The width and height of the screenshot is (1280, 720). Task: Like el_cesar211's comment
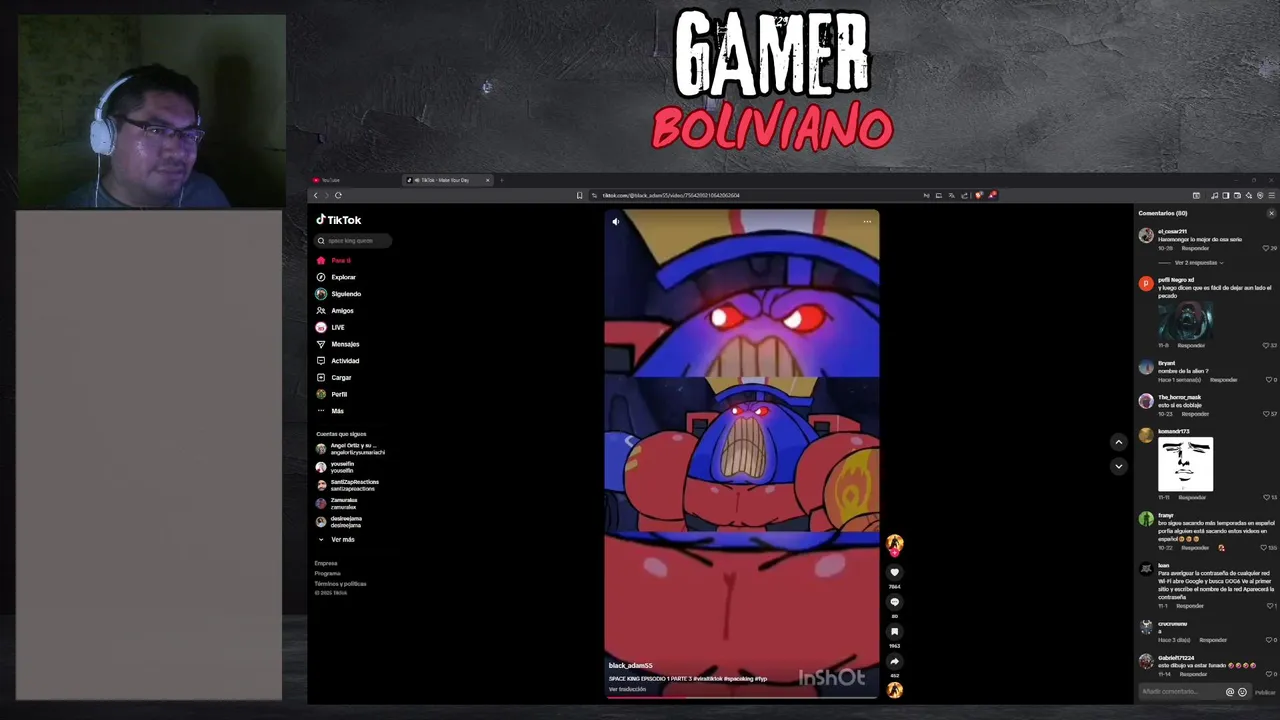pos(1267,248)
